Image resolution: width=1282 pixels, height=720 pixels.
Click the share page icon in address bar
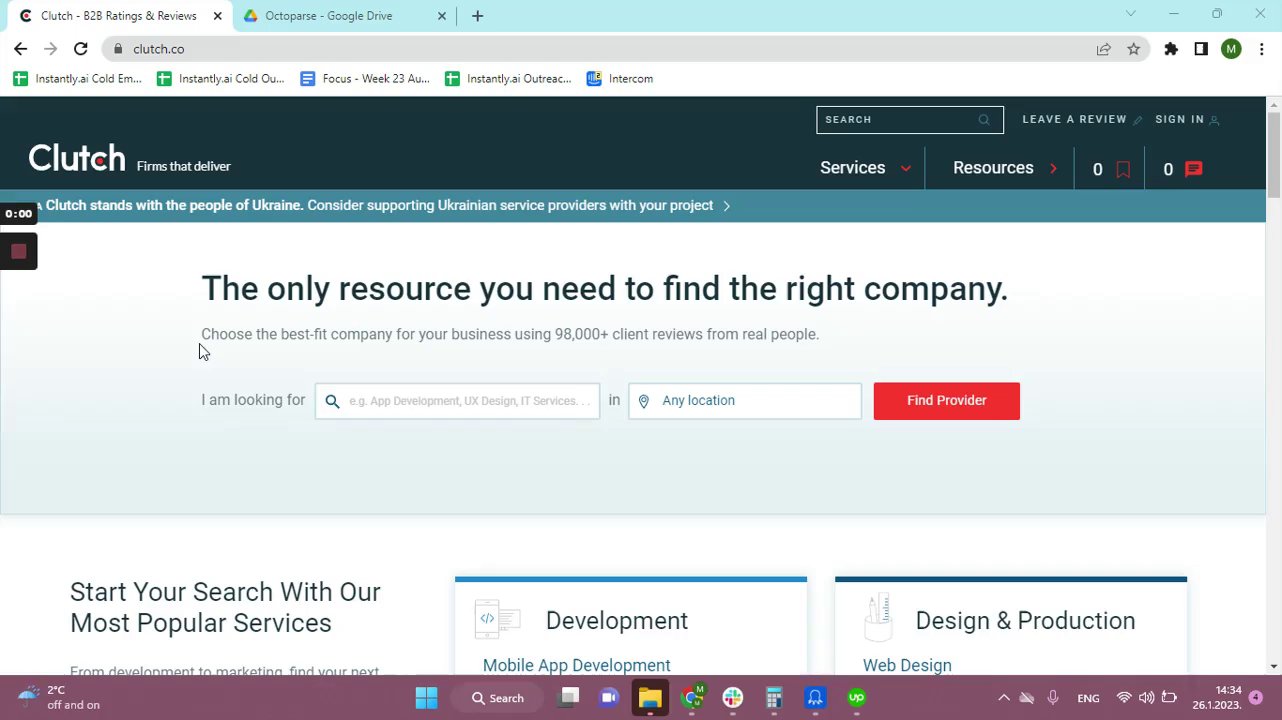pyautogui.click(x=1103, y=49)
